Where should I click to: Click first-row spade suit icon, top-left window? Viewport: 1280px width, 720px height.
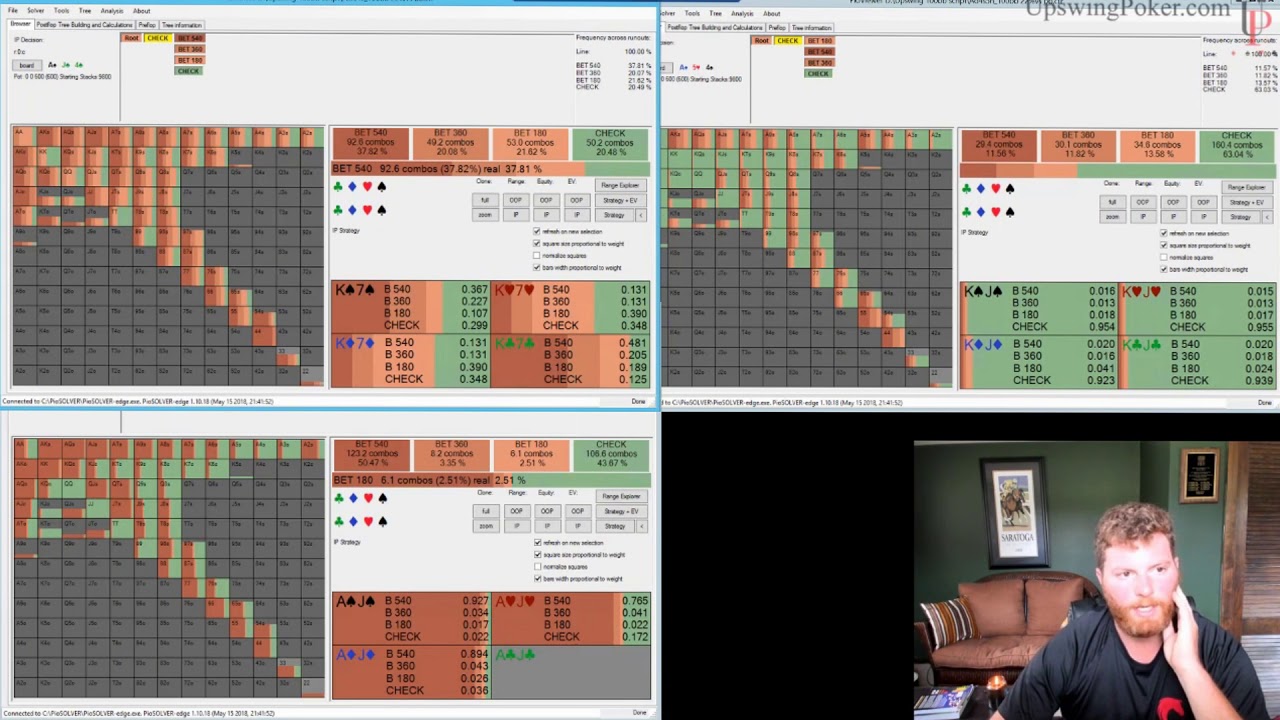(382, 187)
